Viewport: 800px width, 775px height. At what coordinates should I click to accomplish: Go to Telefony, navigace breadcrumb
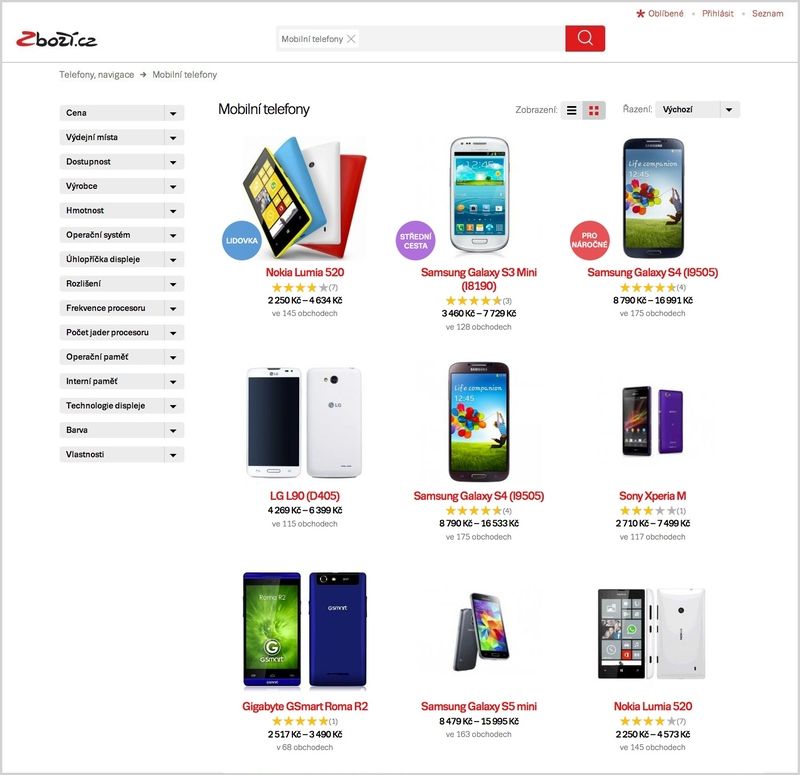(96, 74)
